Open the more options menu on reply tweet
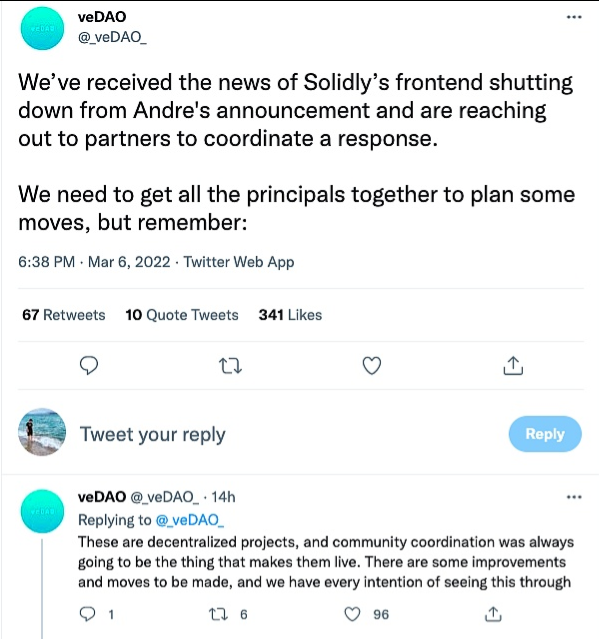599x639 pixels. [574, 497]
